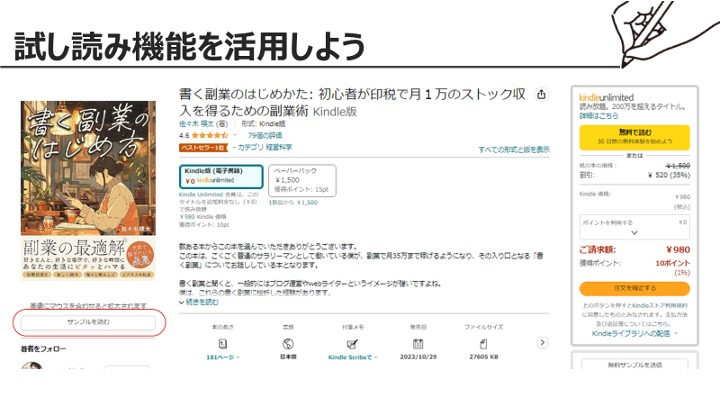720x405 pixels.
Task: Click the book length page icon
Action: (x=223, y=343)
